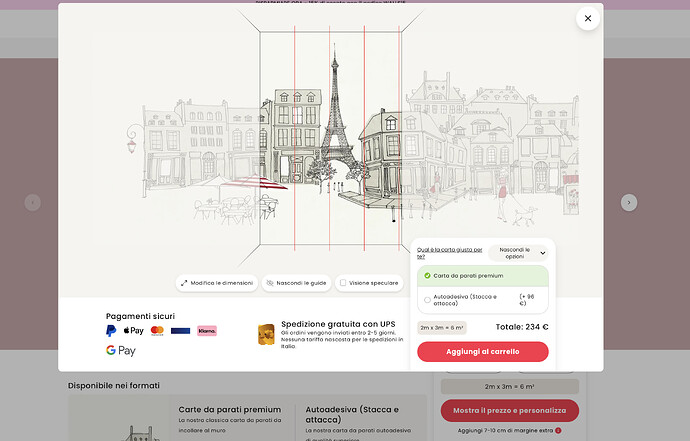Select Autoadesiva (Stacca e attacca) option
Image resolution: width=690 pixels, height=441 pixels.
(x=483, y=300)
